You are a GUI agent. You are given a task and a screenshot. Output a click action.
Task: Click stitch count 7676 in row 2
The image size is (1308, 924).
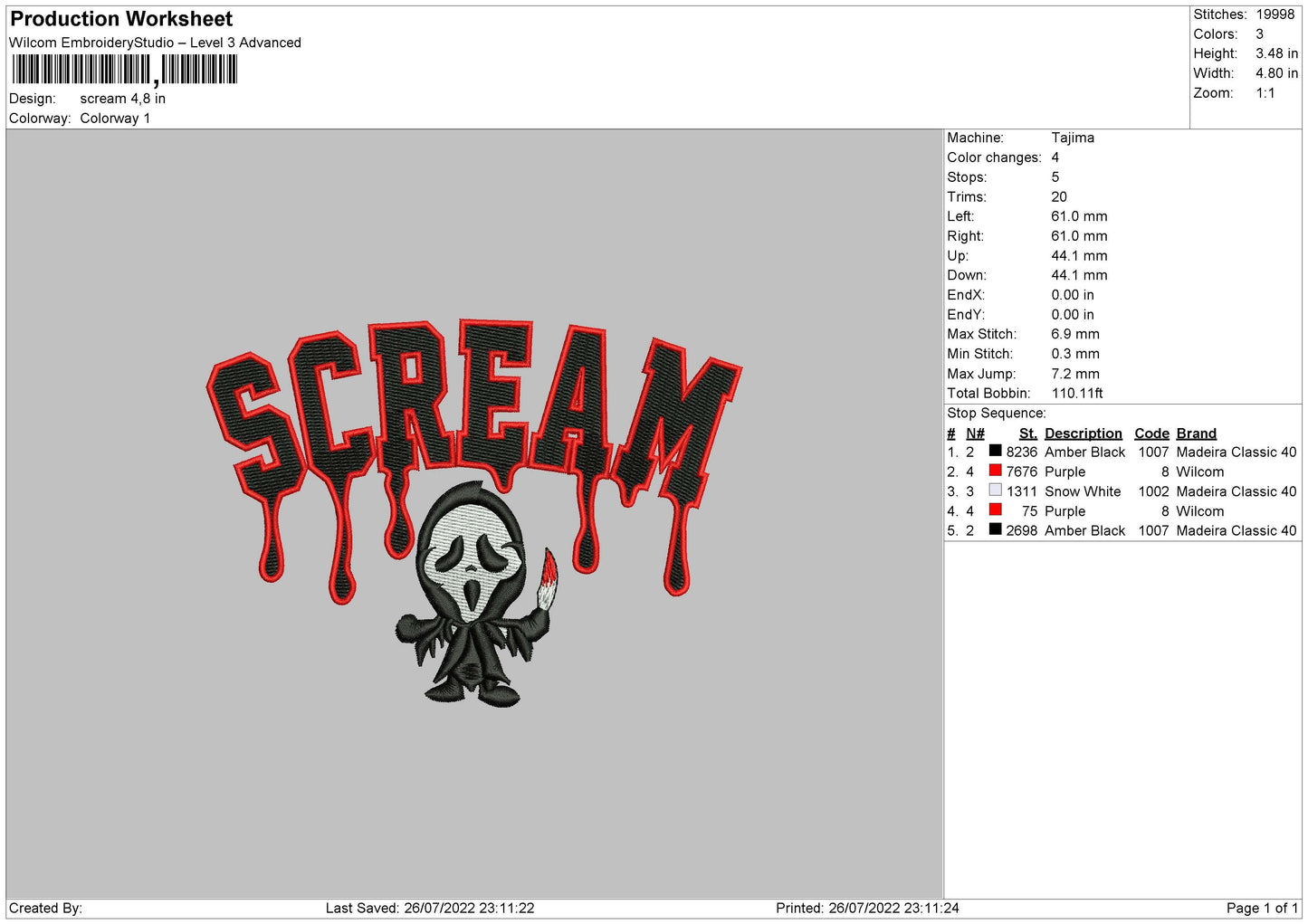coord(1022,472)
